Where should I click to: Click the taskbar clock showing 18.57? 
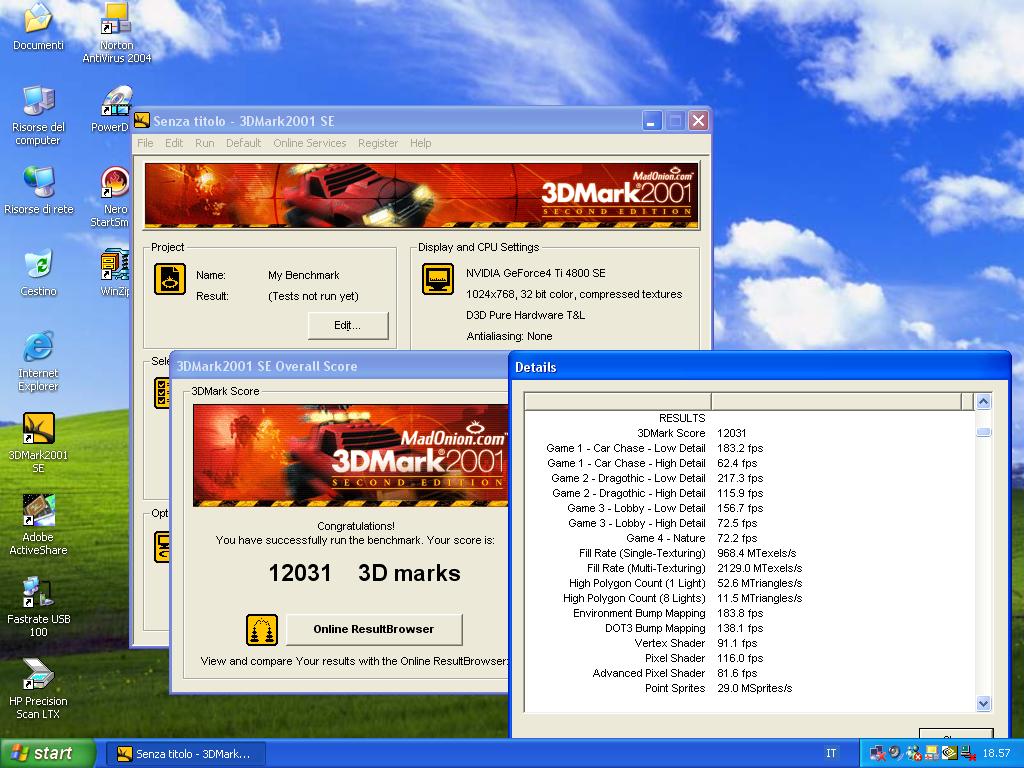pos(996,753)
